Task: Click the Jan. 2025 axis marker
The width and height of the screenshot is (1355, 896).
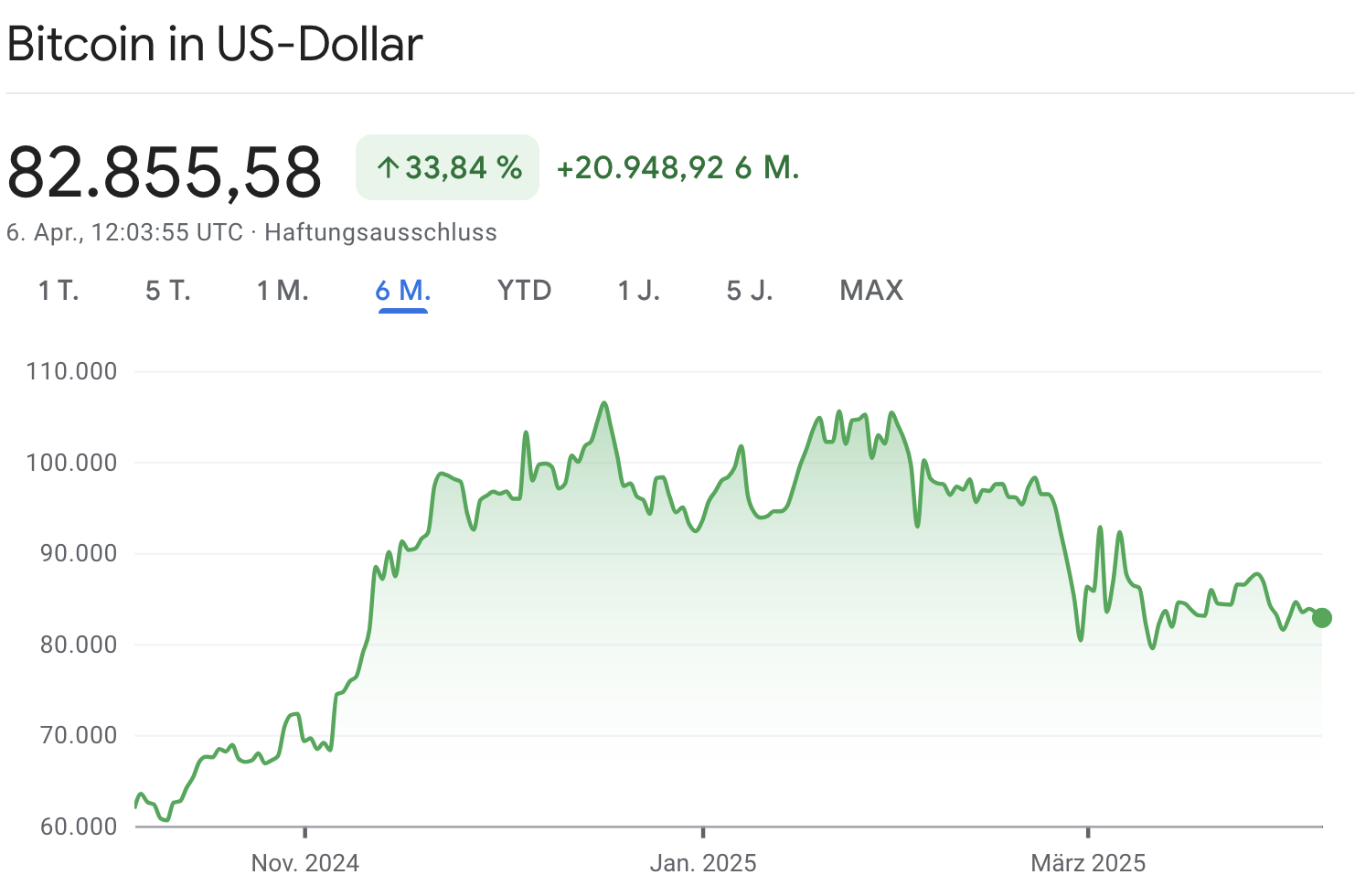Action: pos(703,862)
